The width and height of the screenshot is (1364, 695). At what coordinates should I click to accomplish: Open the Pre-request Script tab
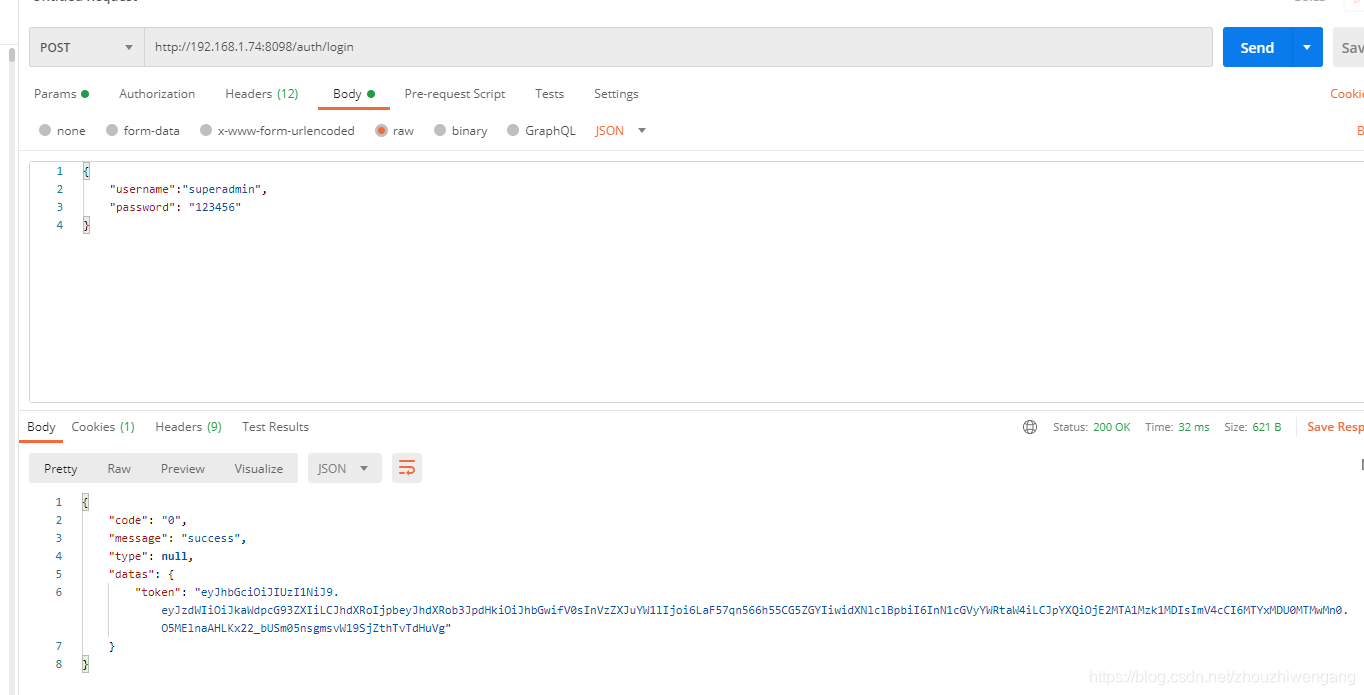(454, 93)
